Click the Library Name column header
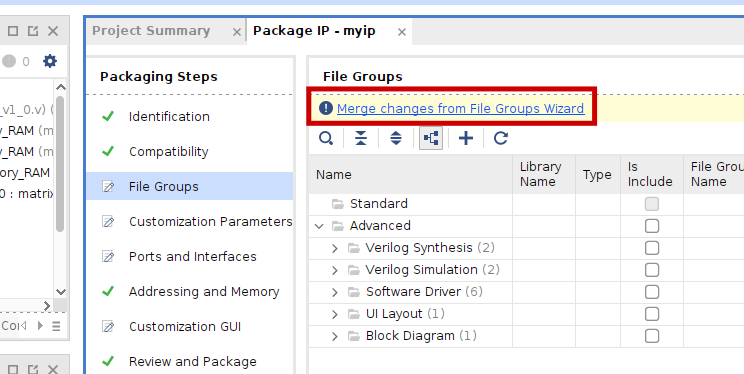Screen dimensions: 744x374 pyautogui.click(x=544, y=174)
